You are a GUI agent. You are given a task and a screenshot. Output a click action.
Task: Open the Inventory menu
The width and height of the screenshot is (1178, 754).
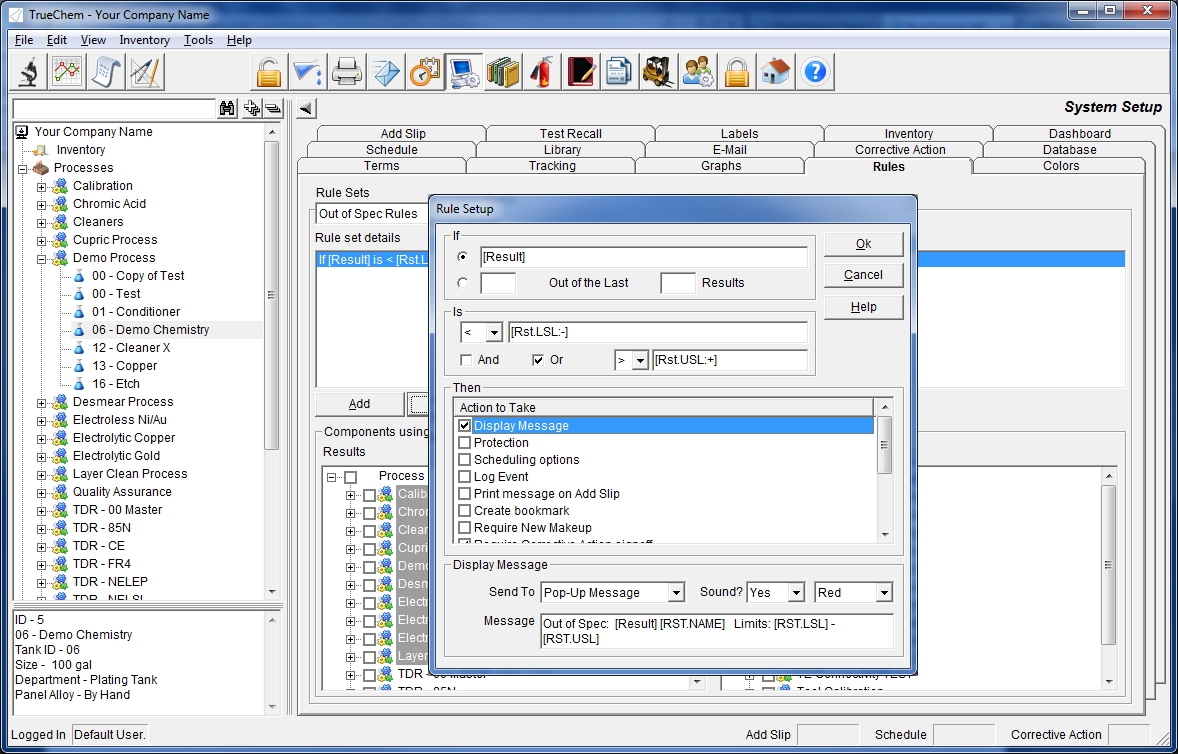pyautogui.click(x=144, y=40)
